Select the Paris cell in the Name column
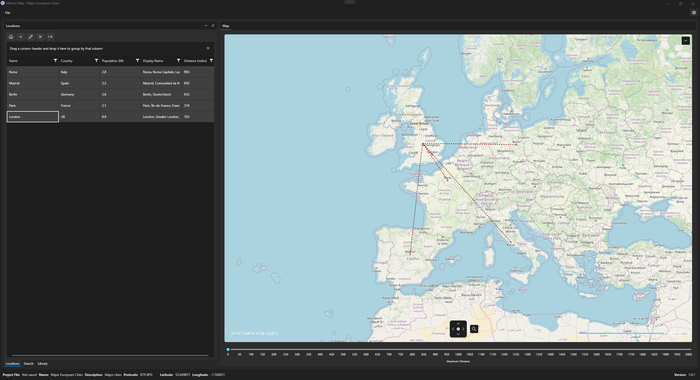 [x=33, y=105]
